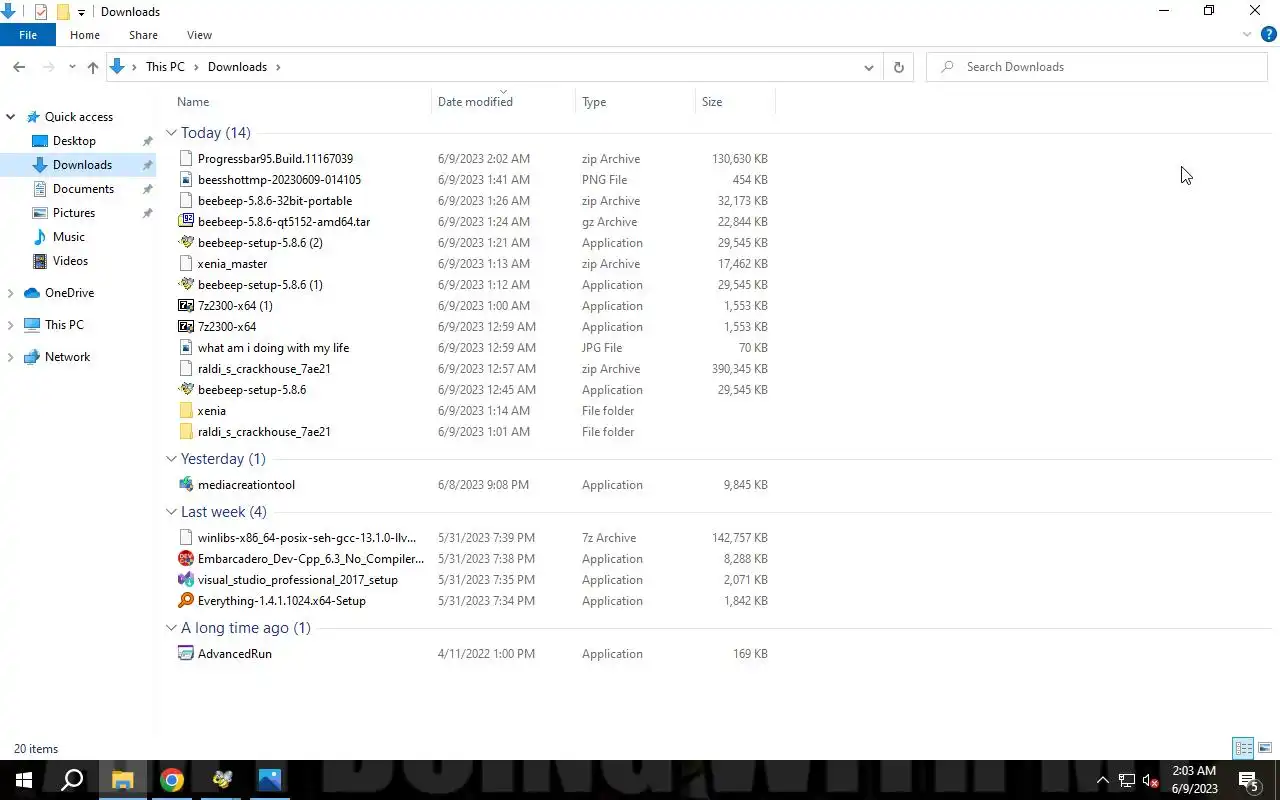This screenshot has width=1280, height=800.
Task: Switch to Large icons view in status bar
Action: pyautogui.click(x=1265, y=748)
